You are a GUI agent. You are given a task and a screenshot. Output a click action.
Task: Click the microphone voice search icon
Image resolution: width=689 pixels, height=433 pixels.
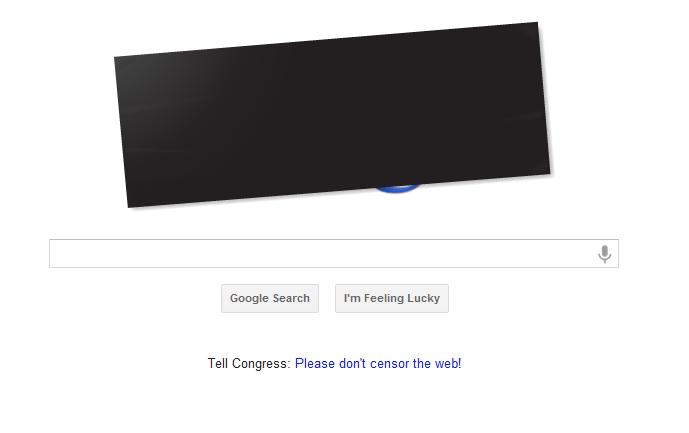(x=605, y=254)
